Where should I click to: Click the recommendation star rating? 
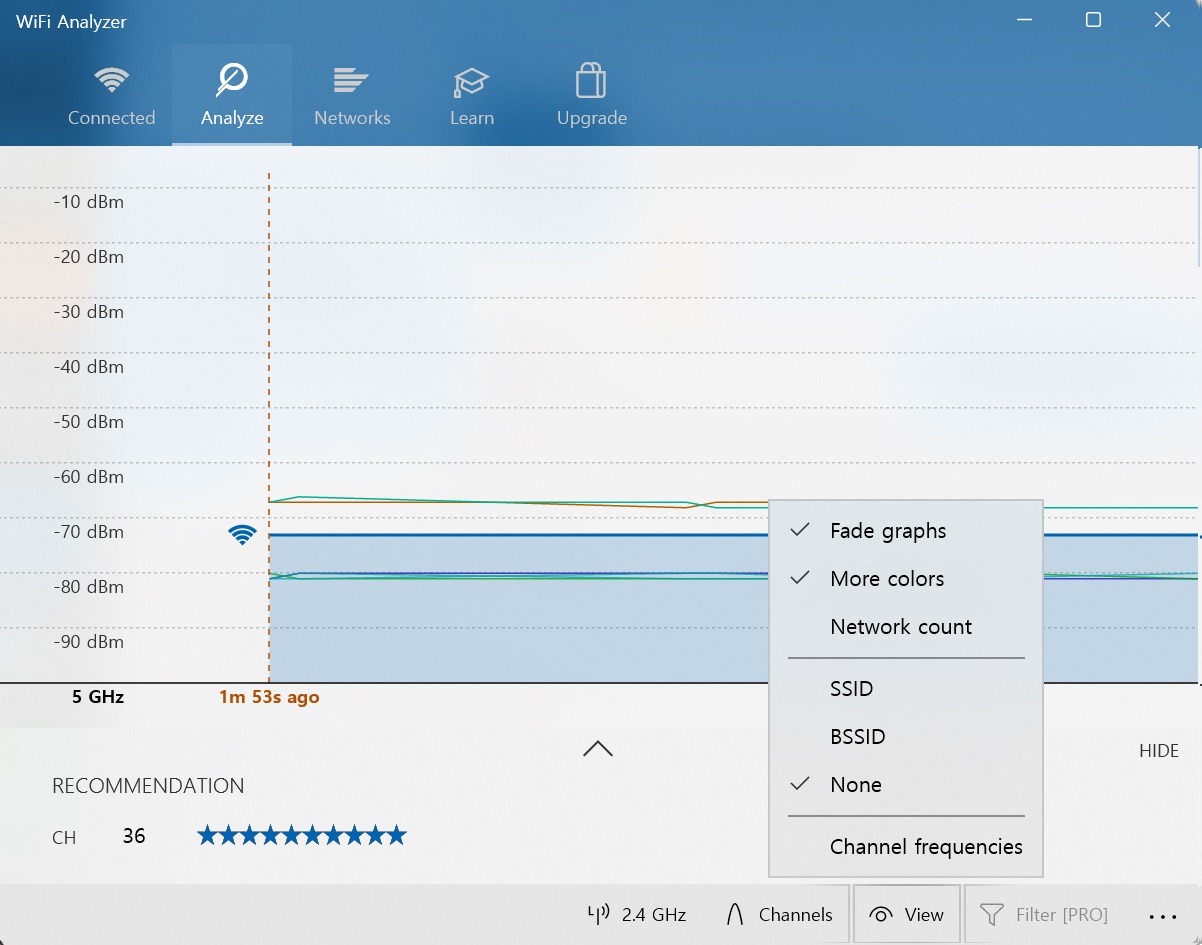302,835
